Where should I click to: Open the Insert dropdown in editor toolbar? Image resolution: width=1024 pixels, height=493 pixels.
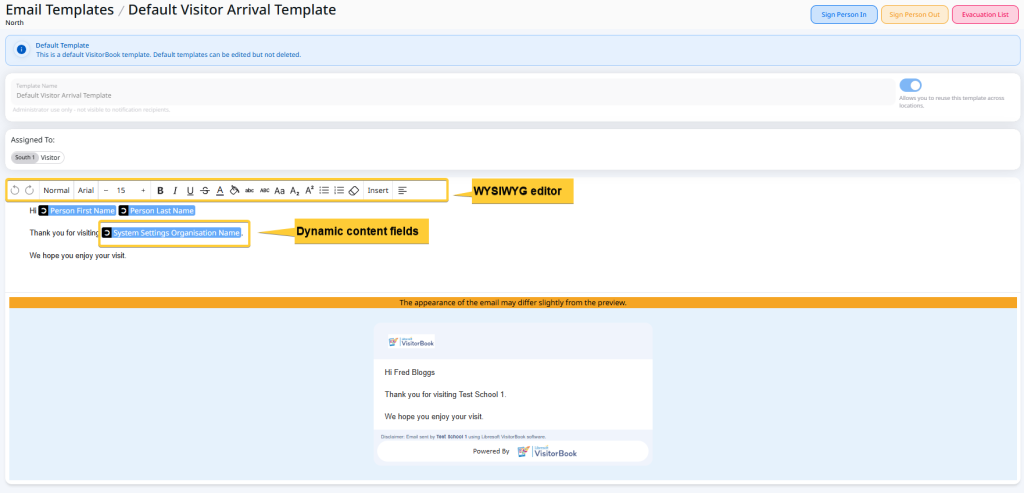[378, 190]
